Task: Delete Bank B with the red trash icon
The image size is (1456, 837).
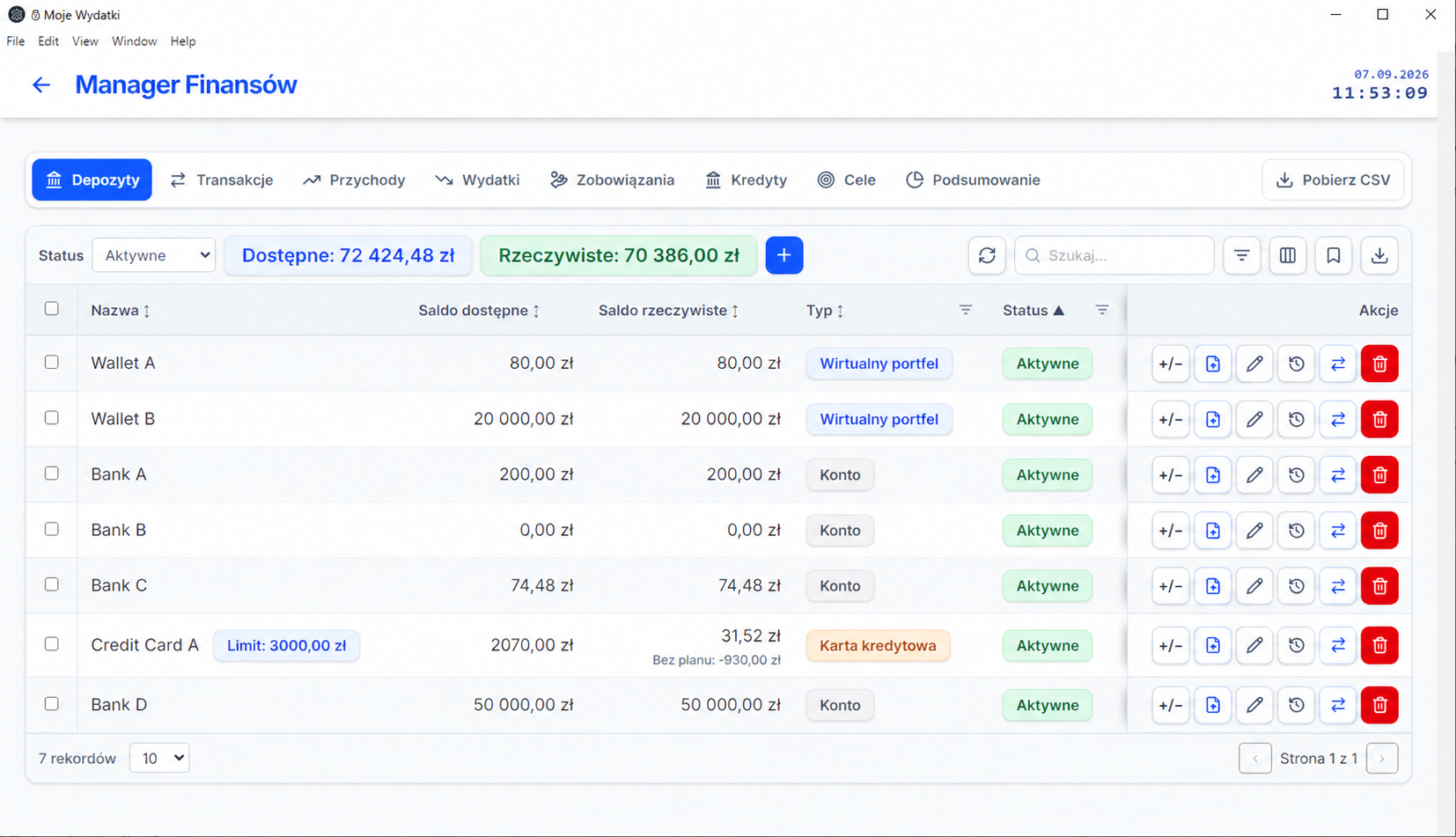Action: pos(1379,530)
